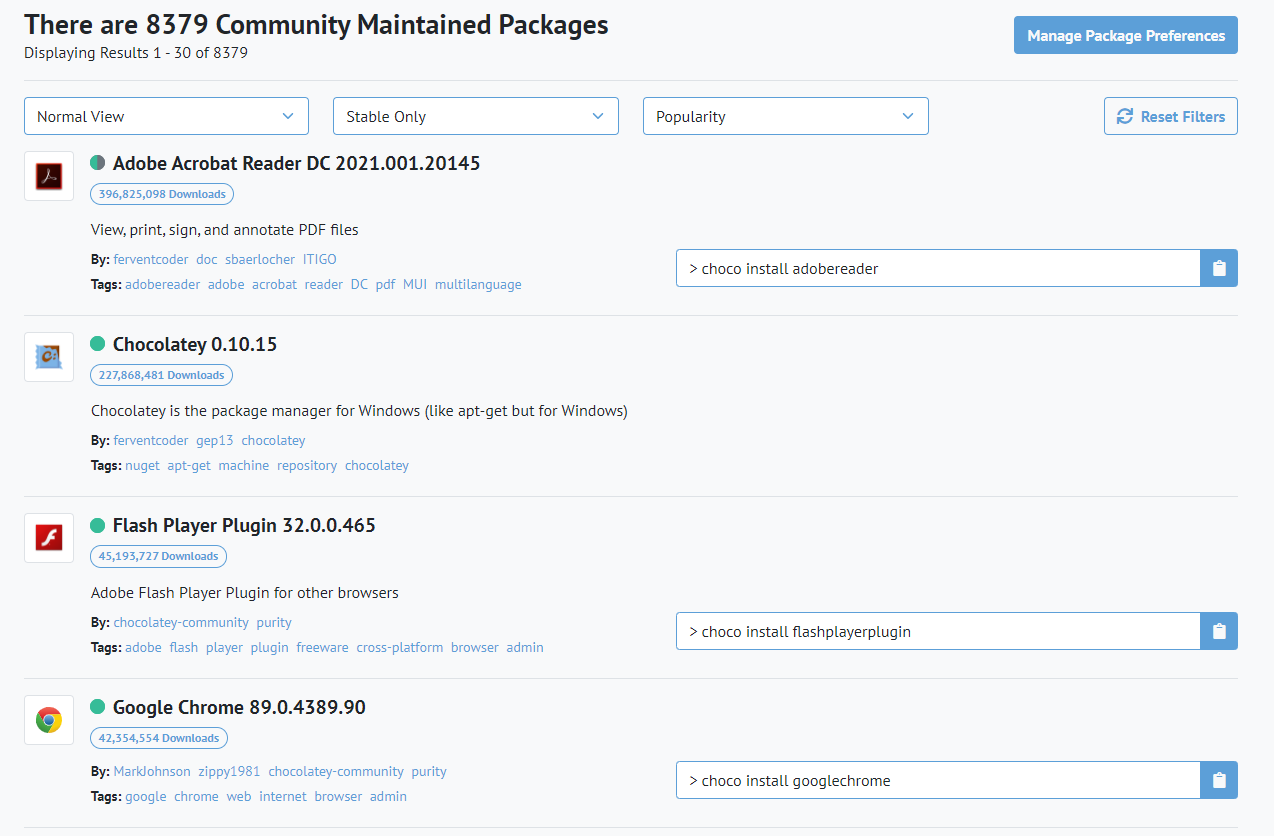
Task: Open the Normal View dropdown
Action: pos(166,116)
